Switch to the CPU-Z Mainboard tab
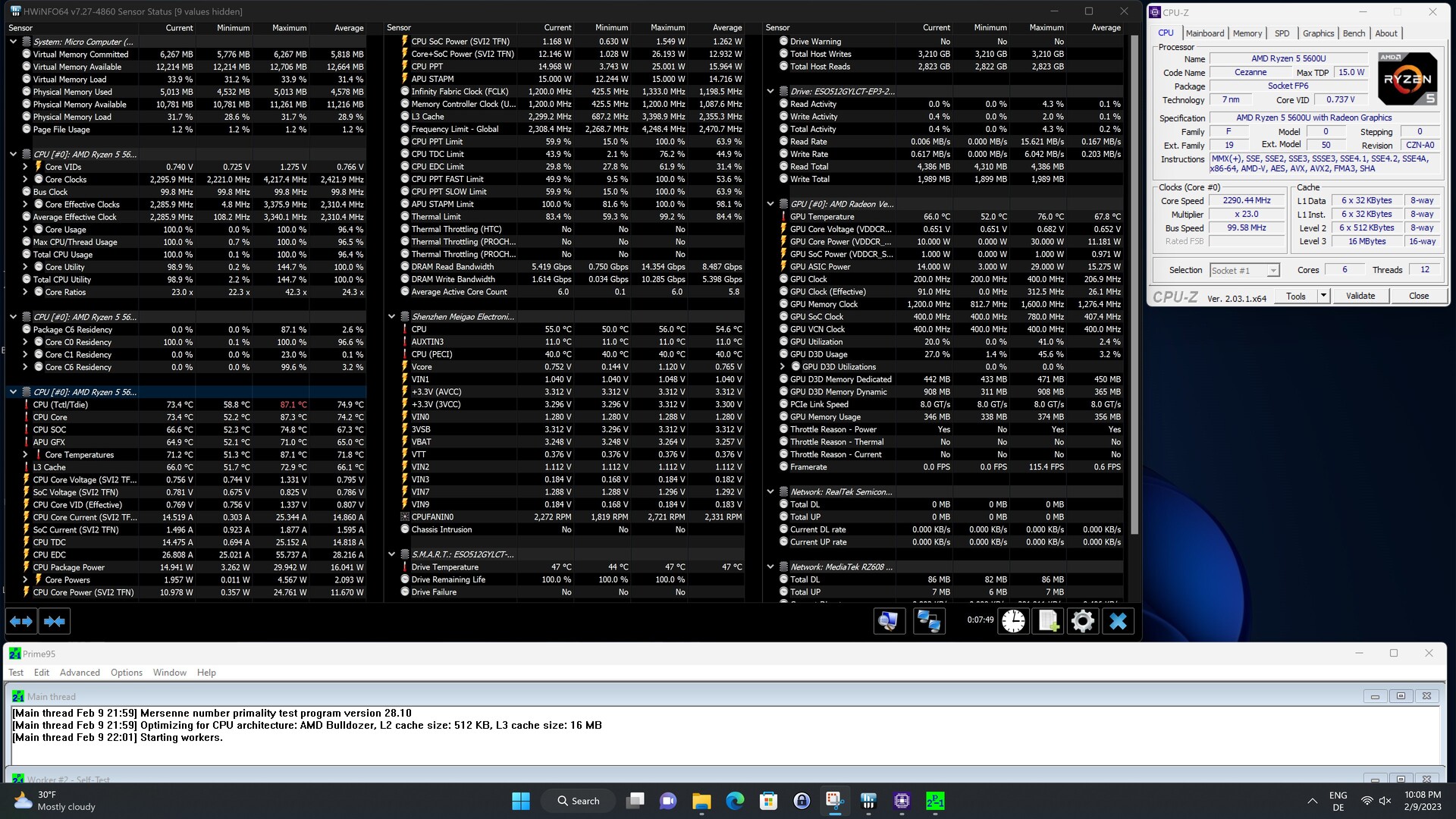Viewport: 1456px width, 819px height. tap(1204, 33)
